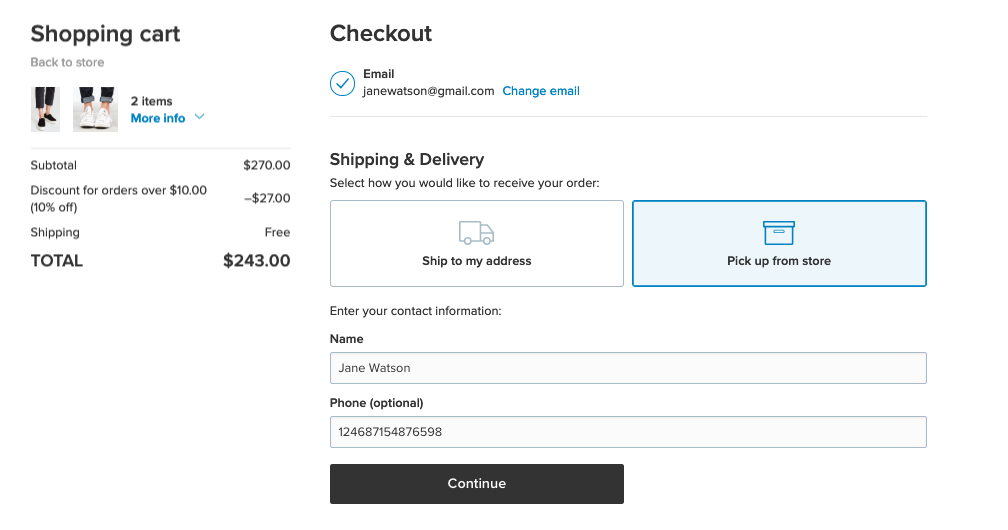Click the Continue button
The width and height of the screenshot is (1008, 530).
pyautogui.click(x=476, y=484)
